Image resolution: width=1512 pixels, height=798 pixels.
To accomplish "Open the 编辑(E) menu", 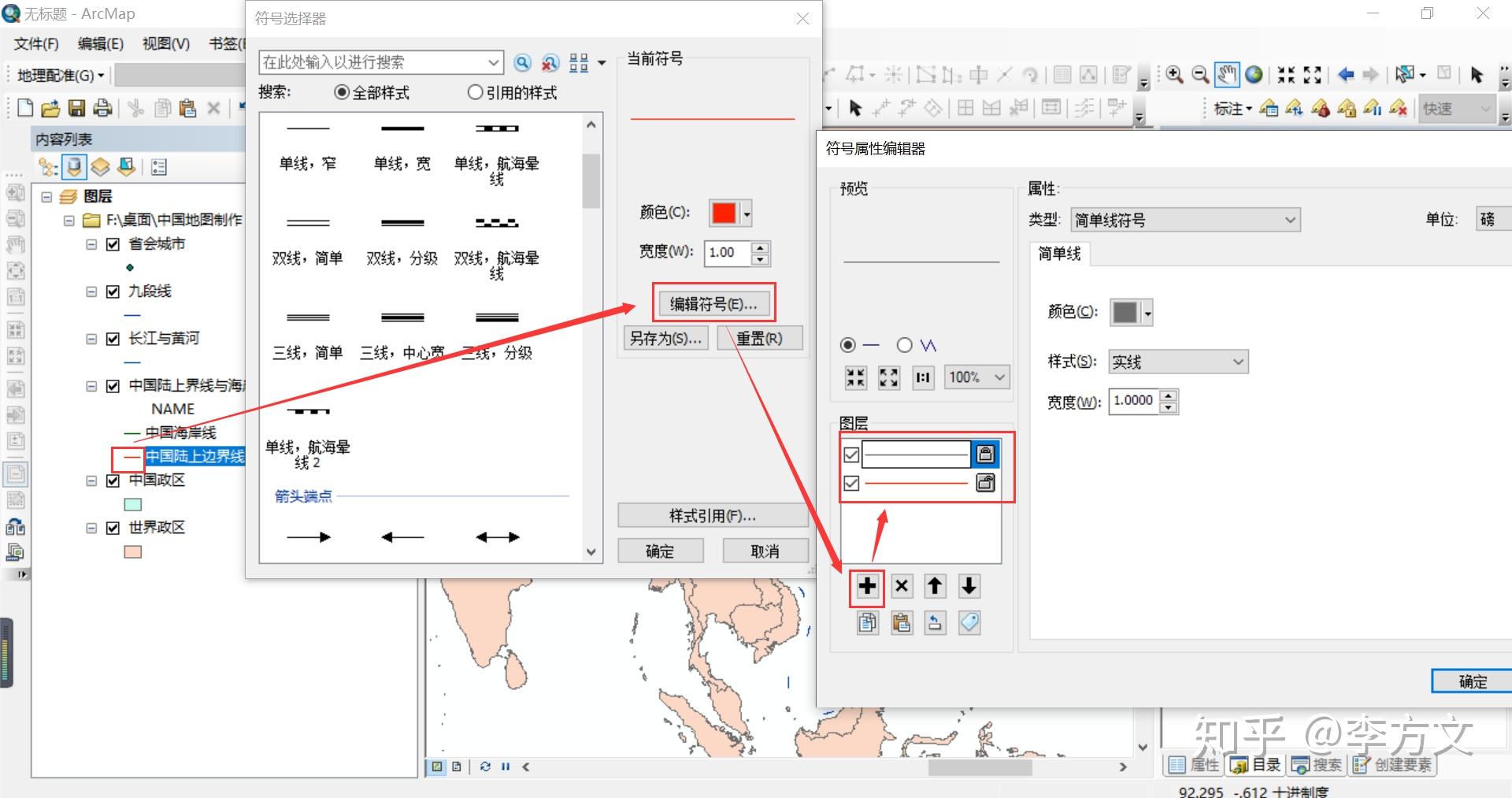I will click(x=99, y=44).
